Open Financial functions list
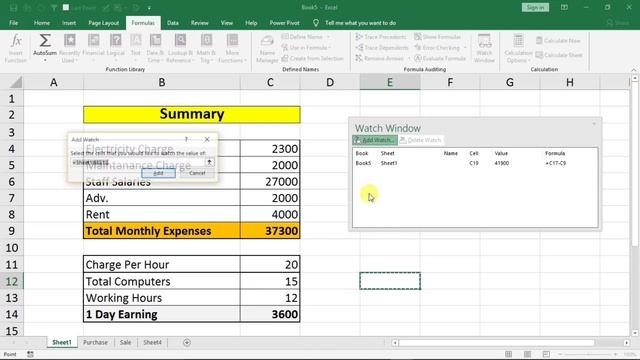 (93, 49)
